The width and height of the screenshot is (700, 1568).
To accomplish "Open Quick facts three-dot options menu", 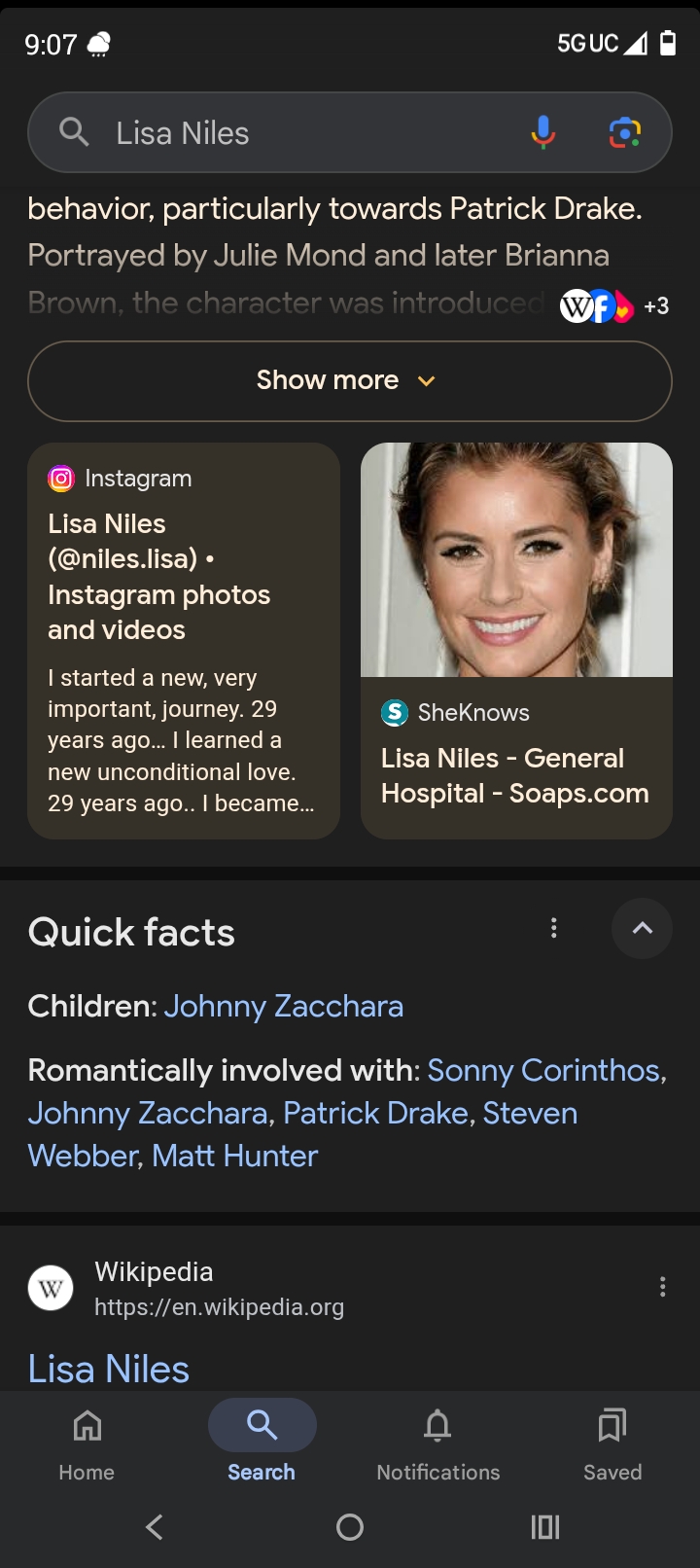I will [x=554, y=929].
